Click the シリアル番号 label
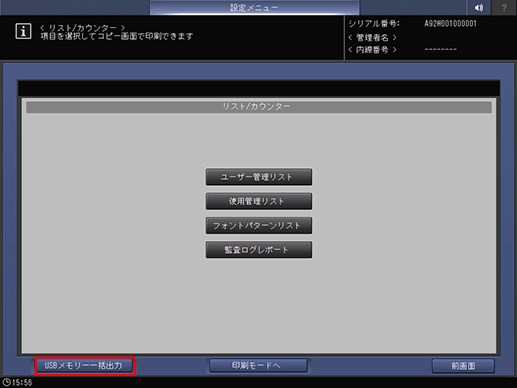The height and width of the screenshot is (388, 517). tap(374, 24)
